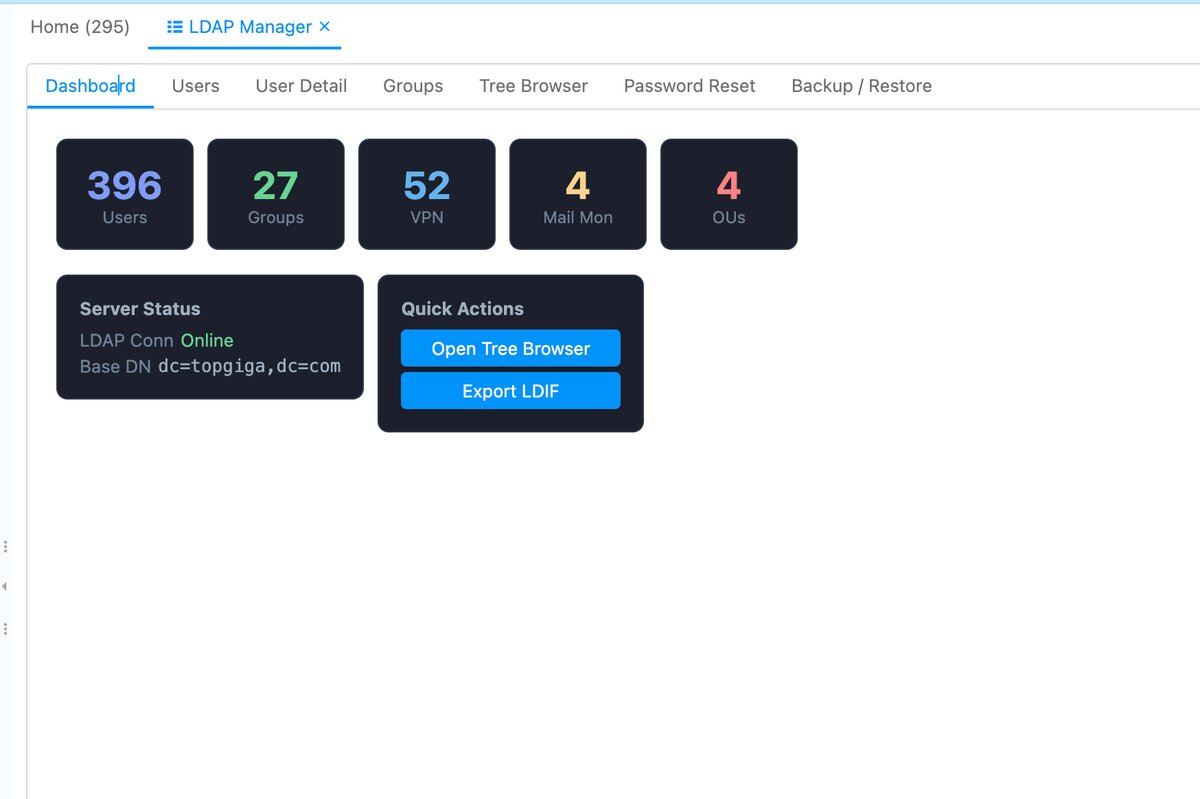1200x799 pixels.
Task: Select the Dashboard tab
Action: [x=90, y=86]
